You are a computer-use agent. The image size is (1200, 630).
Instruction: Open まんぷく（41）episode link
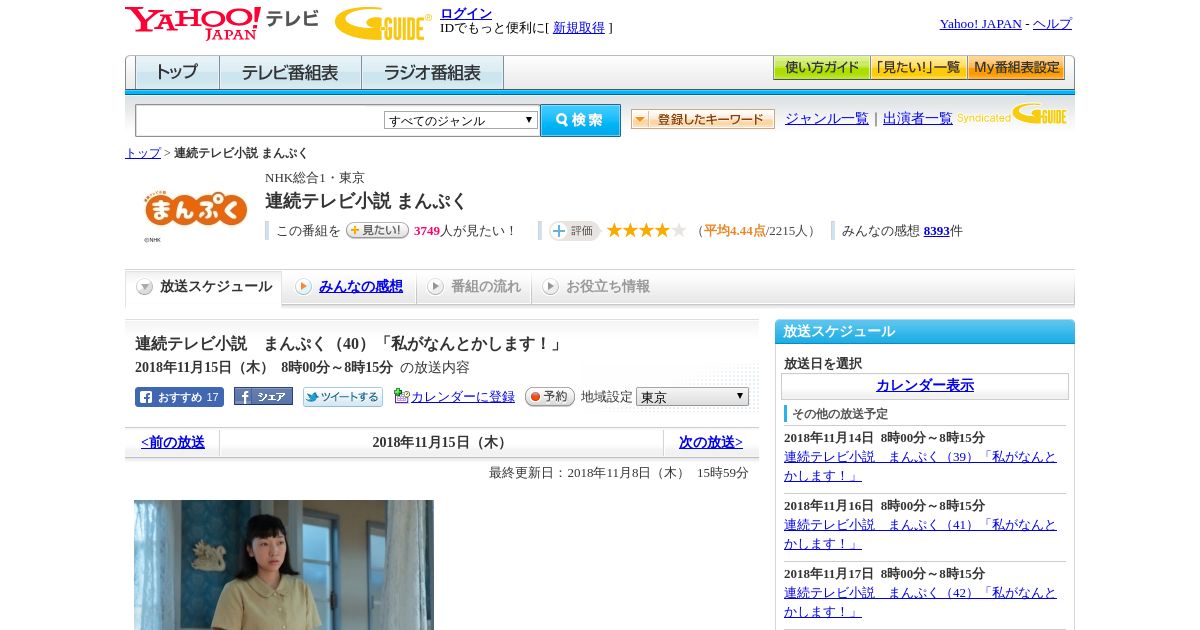click(920, 534)
